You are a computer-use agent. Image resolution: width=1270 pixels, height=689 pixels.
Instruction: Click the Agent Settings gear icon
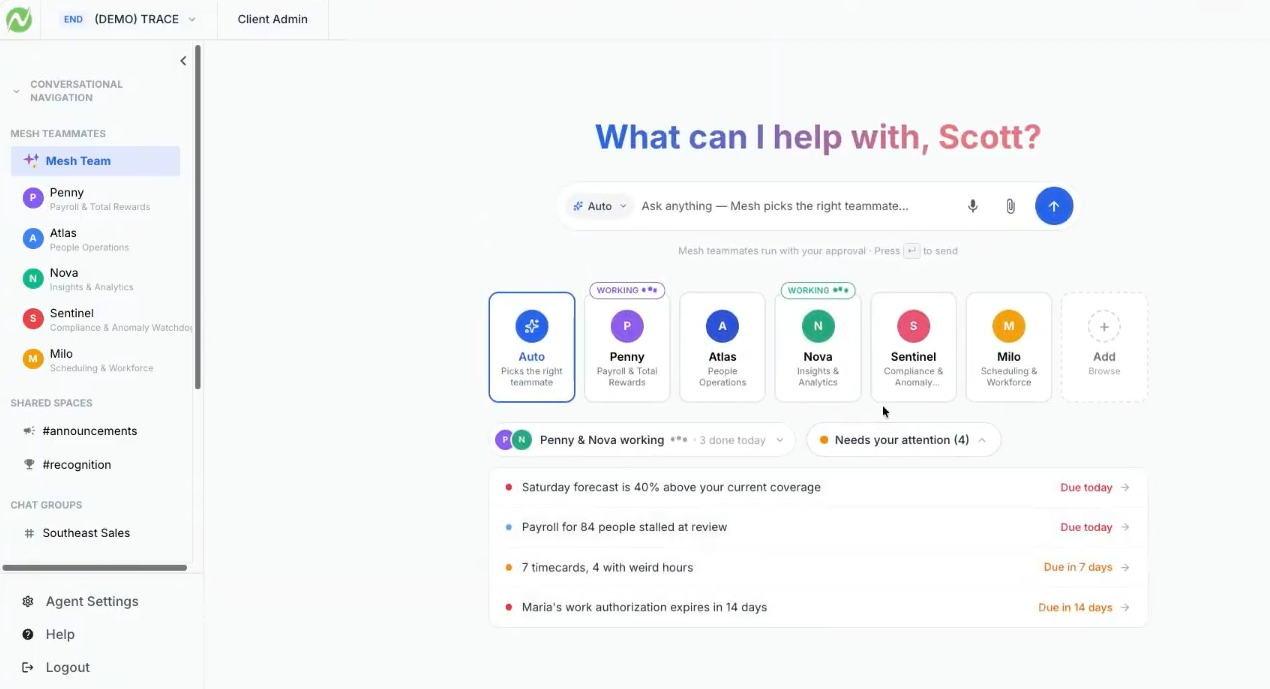click(x=28, y=601)
